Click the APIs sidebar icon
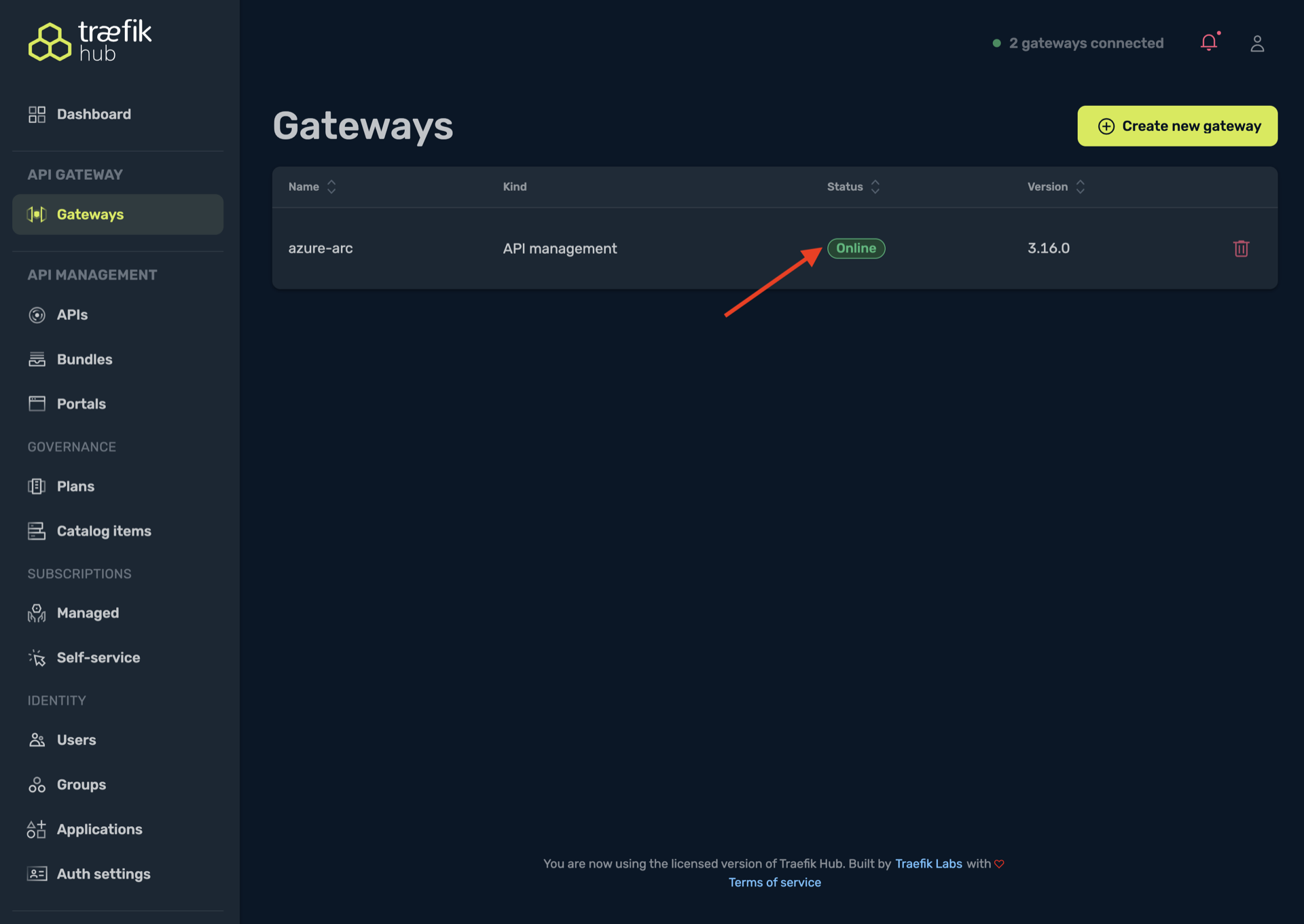The image size is (1304, 924). click(x=37, y=315)
